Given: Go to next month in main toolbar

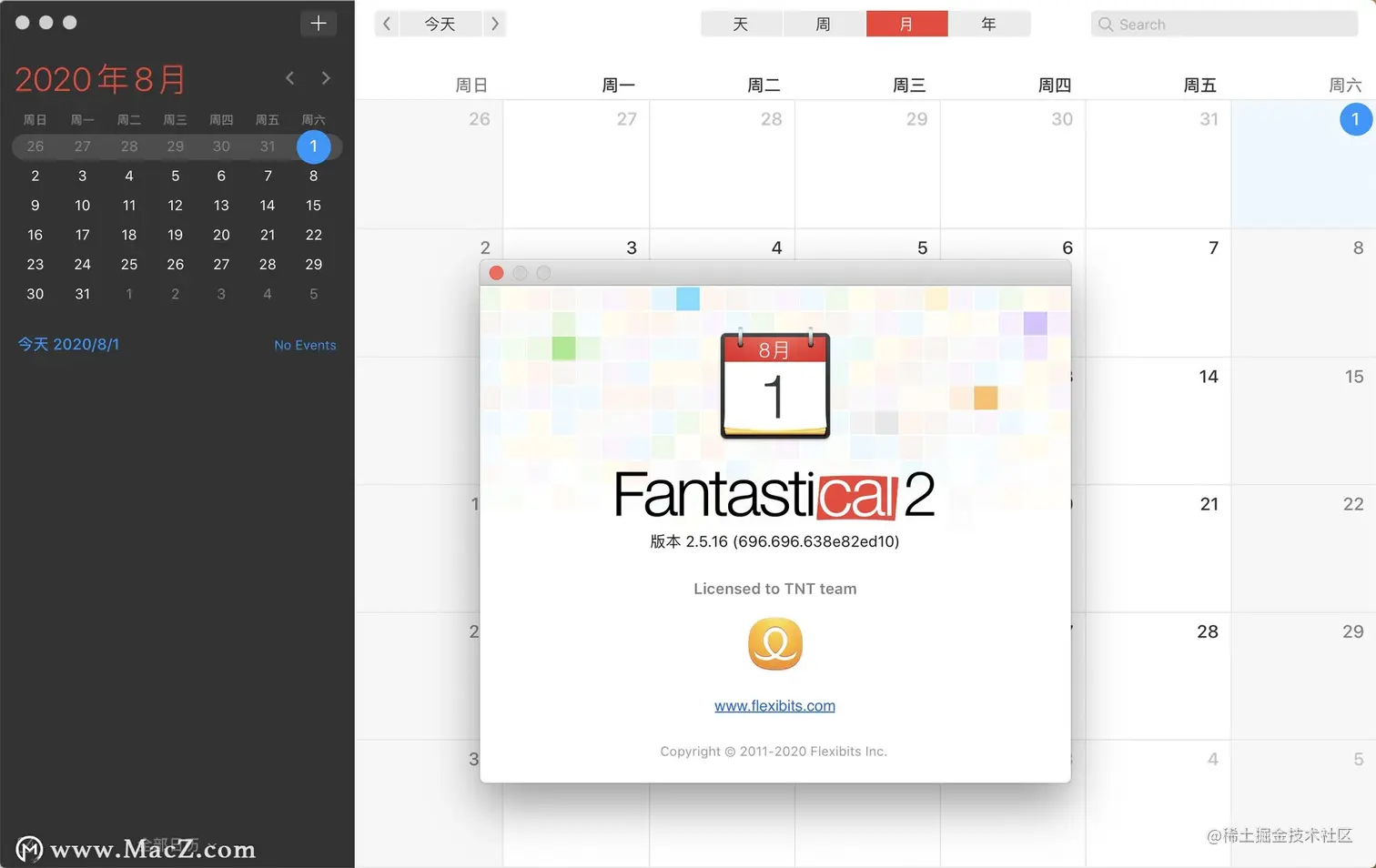Looking at the screenshot, I should [494, 24].
